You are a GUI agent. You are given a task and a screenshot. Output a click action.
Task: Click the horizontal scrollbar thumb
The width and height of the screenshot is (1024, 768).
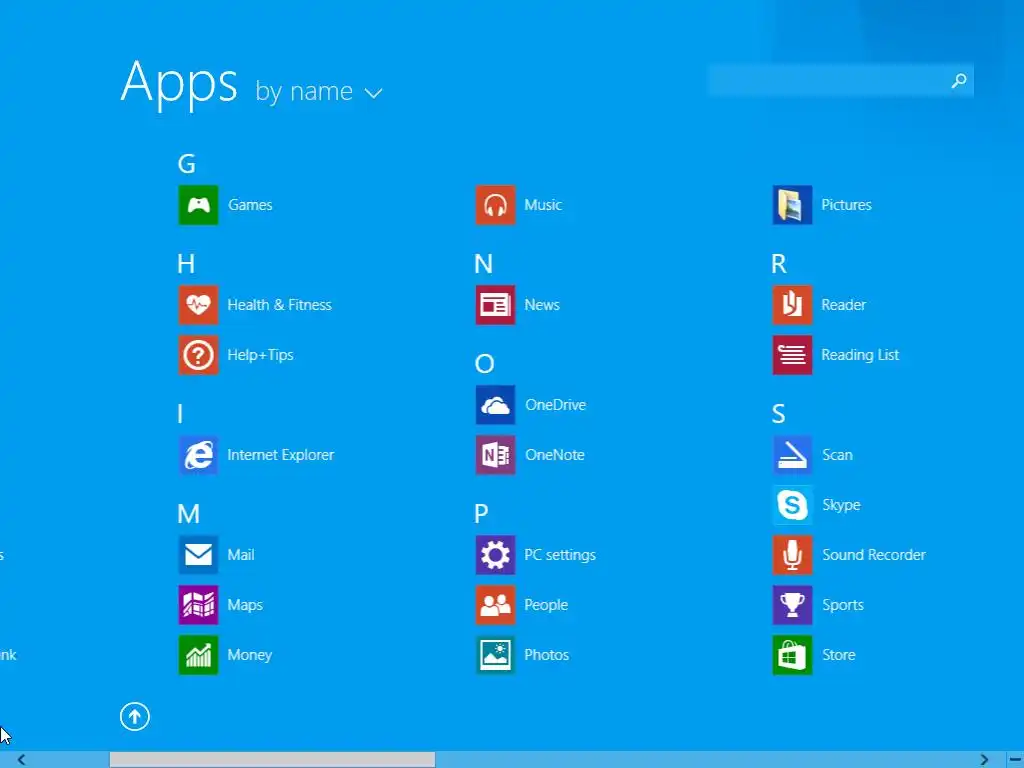point(272,760)
